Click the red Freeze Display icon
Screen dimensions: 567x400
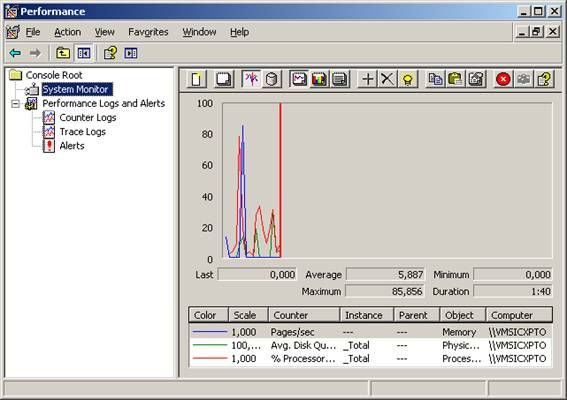click(503, 79)
